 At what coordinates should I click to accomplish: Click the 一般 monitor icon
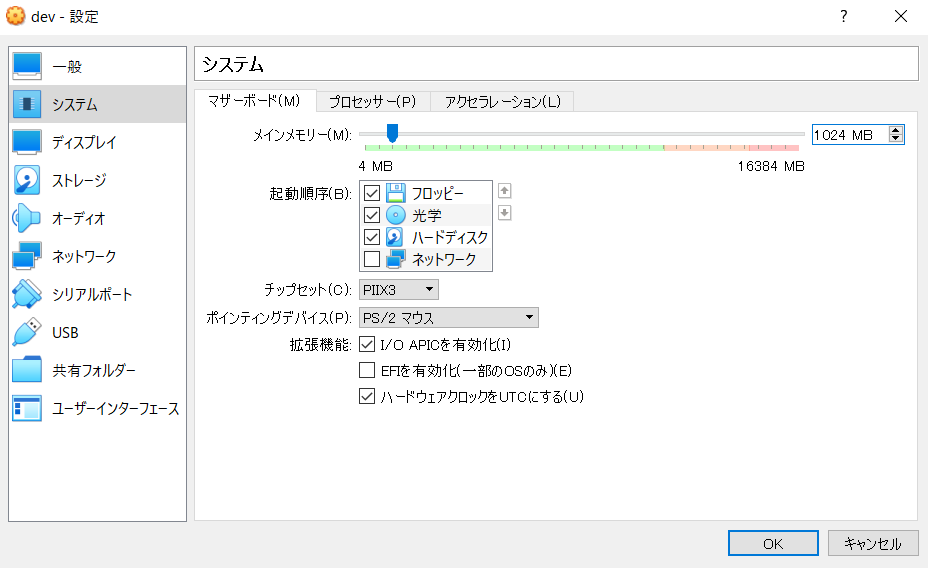[x=27, y=66]
